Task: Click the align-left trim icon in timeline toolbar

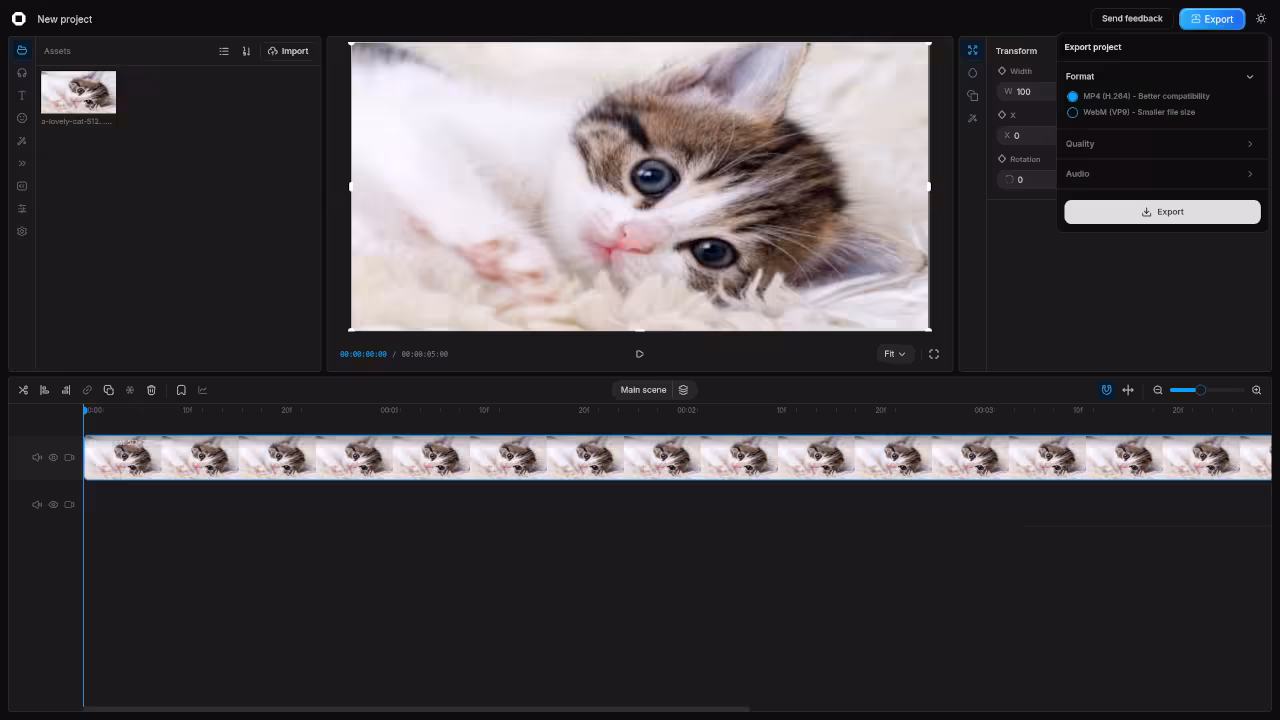Action: coord(44,390)
